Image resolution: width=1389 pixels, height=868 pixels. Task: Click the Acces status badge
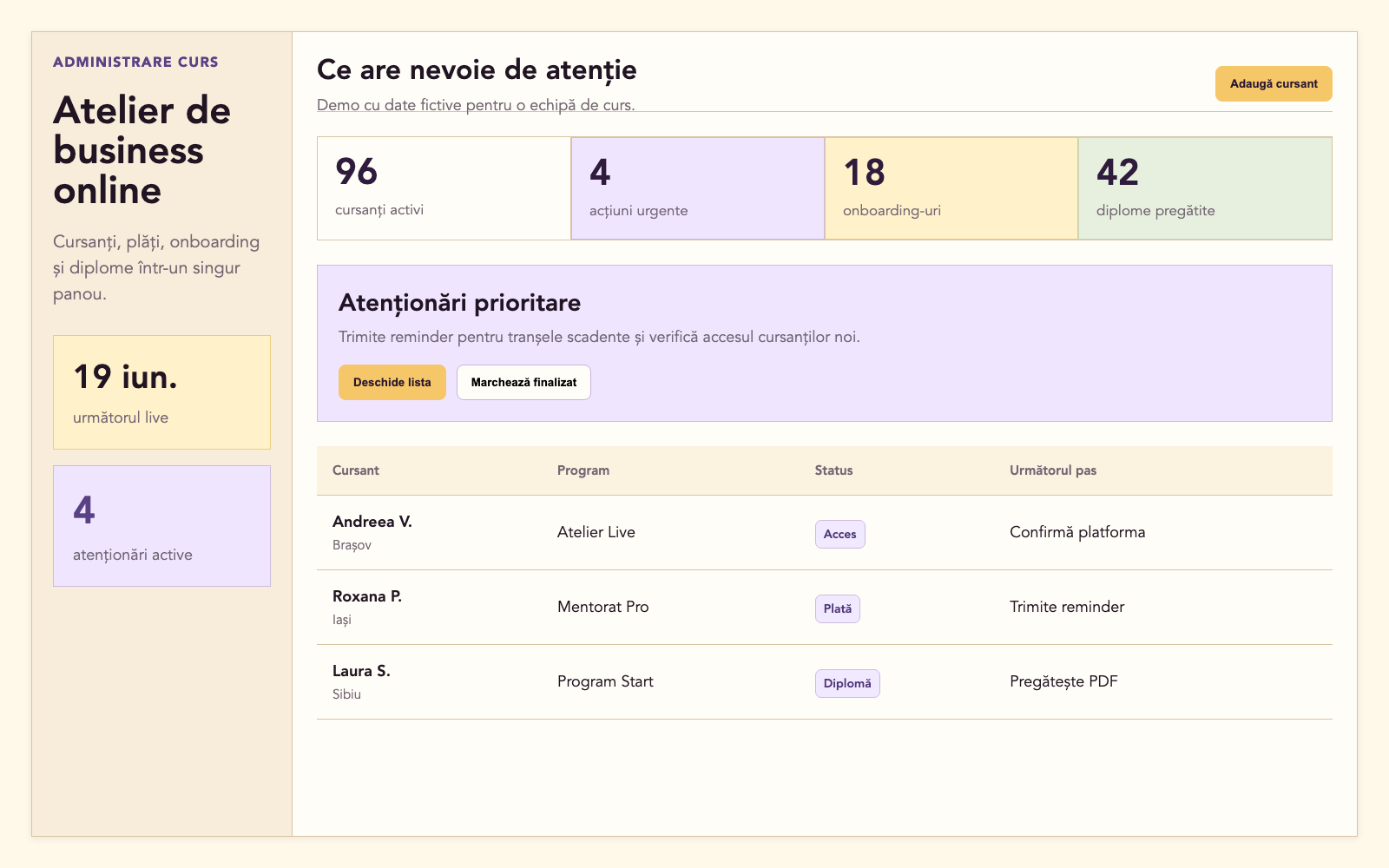(839, 534)
